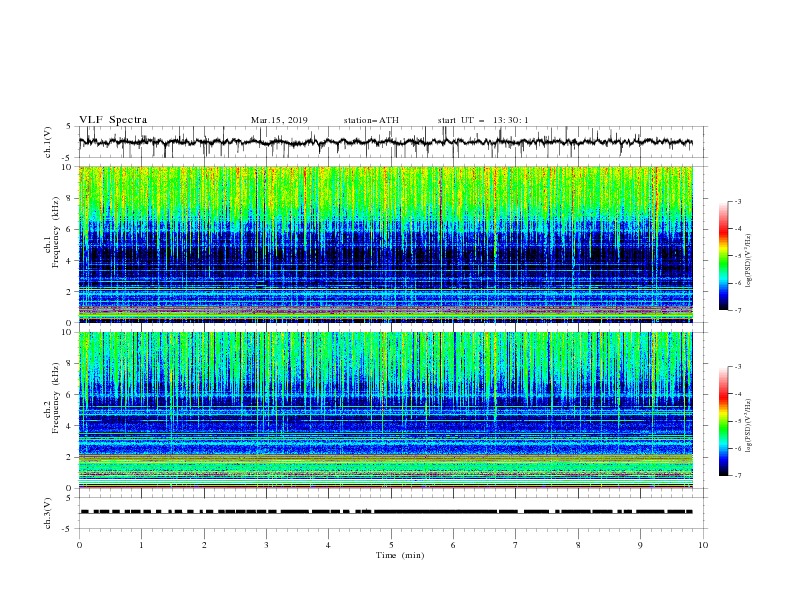Click the "Time (min)" x-axis label
Image resolution: width=792 pixels, height=612 pixels.
[400, 555]
